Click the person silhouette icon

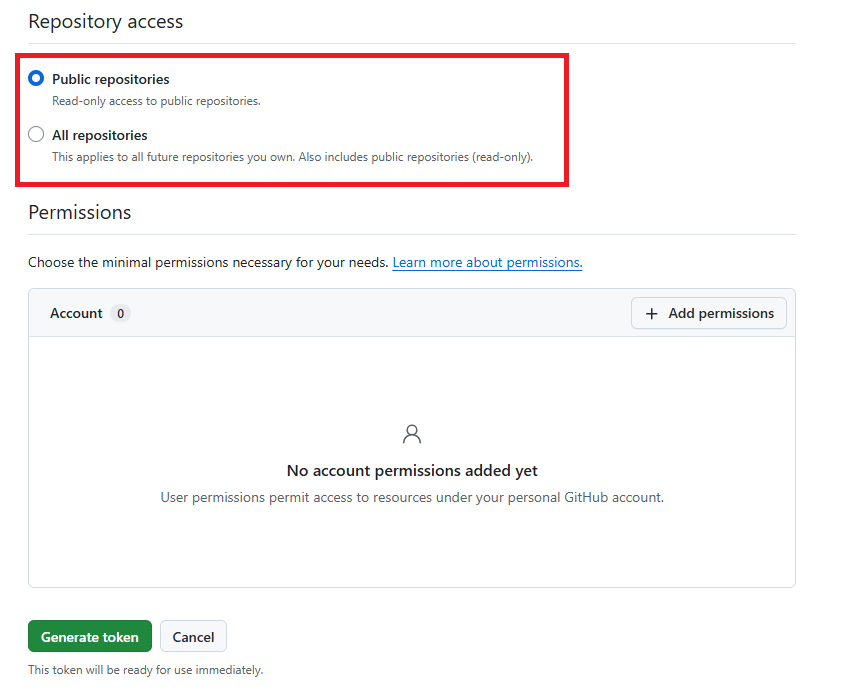tap(412, 434)
